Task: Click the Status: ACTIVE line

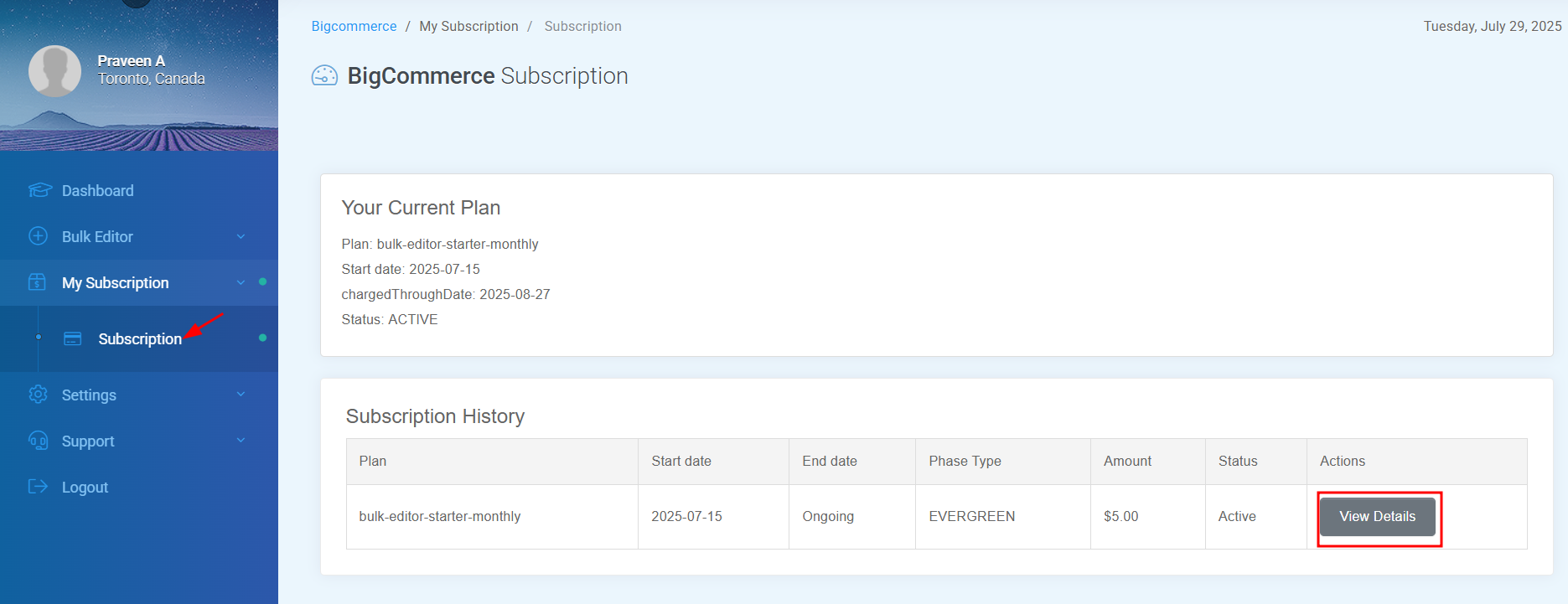Action: [390, 319]
